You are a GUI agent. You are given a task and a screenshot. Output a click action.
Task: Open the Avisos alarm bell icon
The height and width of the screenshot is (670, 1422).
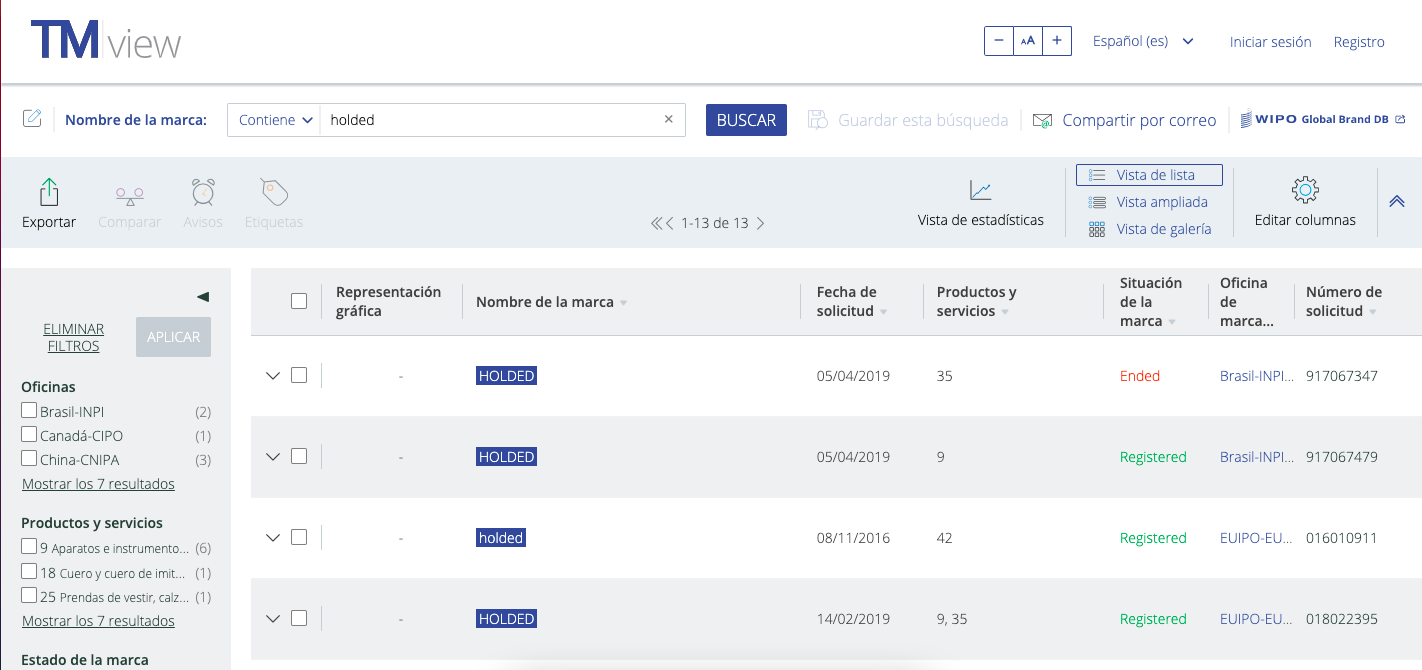202,191
